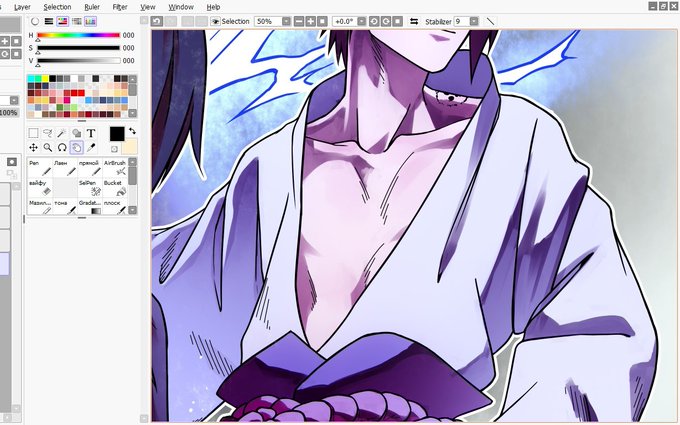
Task: Select the Zoom magnifier tool
Action: 48,147
